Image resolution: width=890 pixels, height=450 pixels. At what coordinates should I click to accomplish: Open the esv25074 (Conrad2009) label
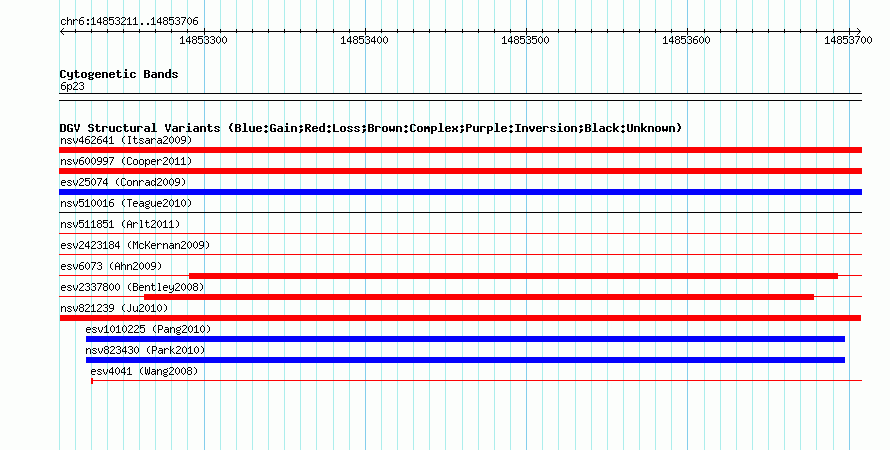coord(123,182)
